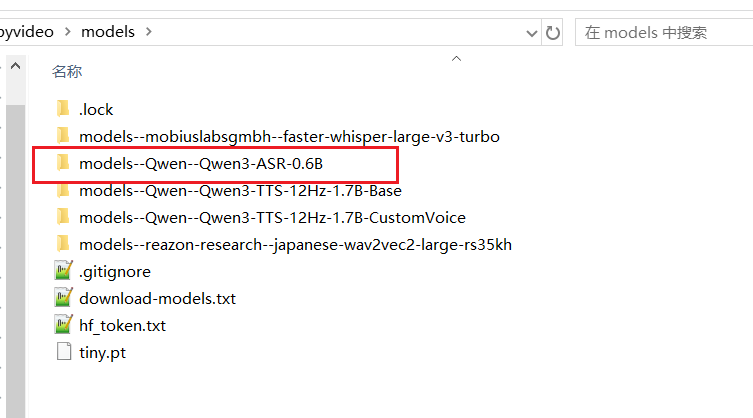Click the sort direction arrow above 名称
The height and width of the screenshot is (418, 753).
[456, 59]
